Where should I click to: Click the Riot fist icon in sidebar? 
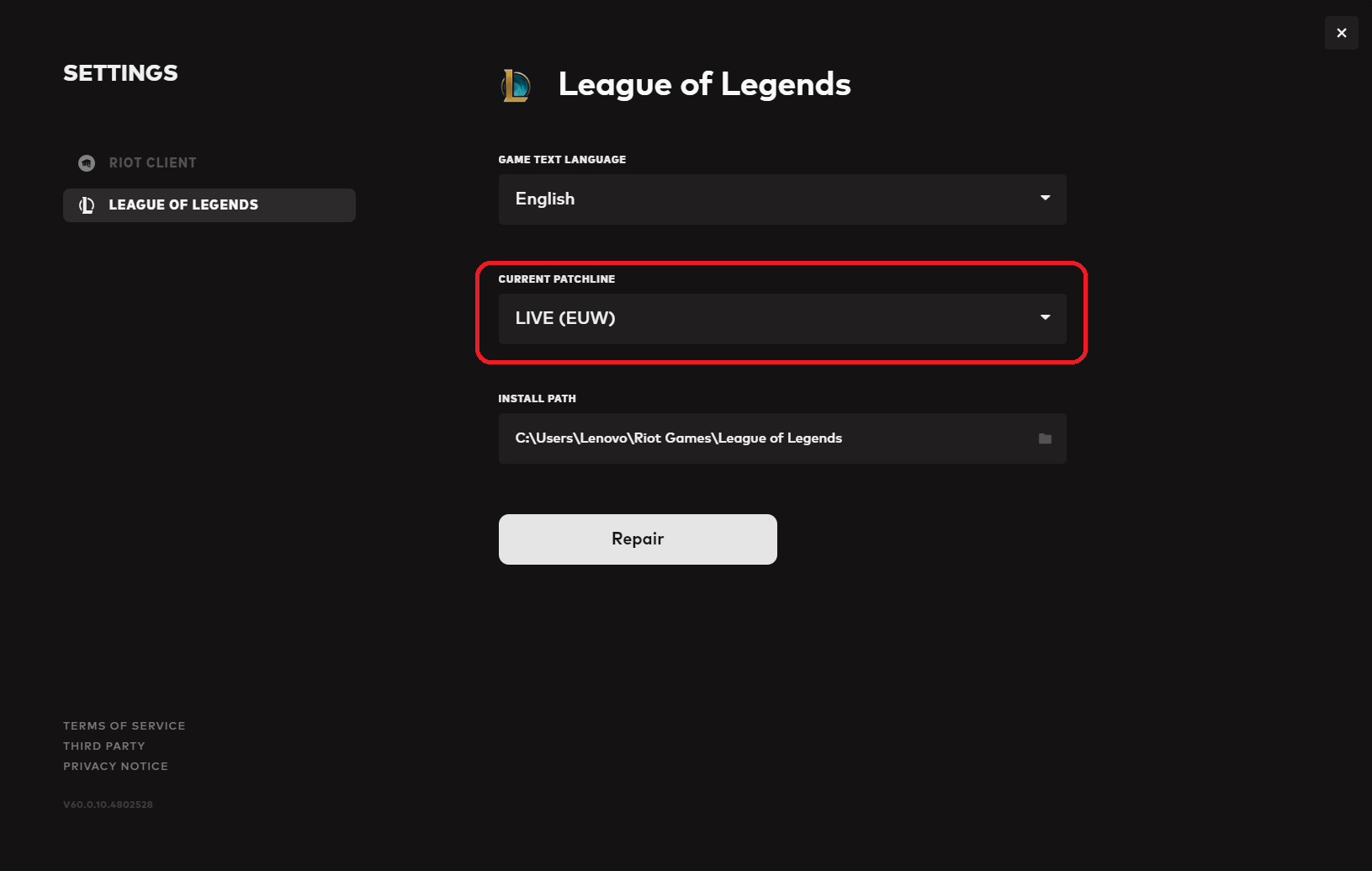click(87, 163)
